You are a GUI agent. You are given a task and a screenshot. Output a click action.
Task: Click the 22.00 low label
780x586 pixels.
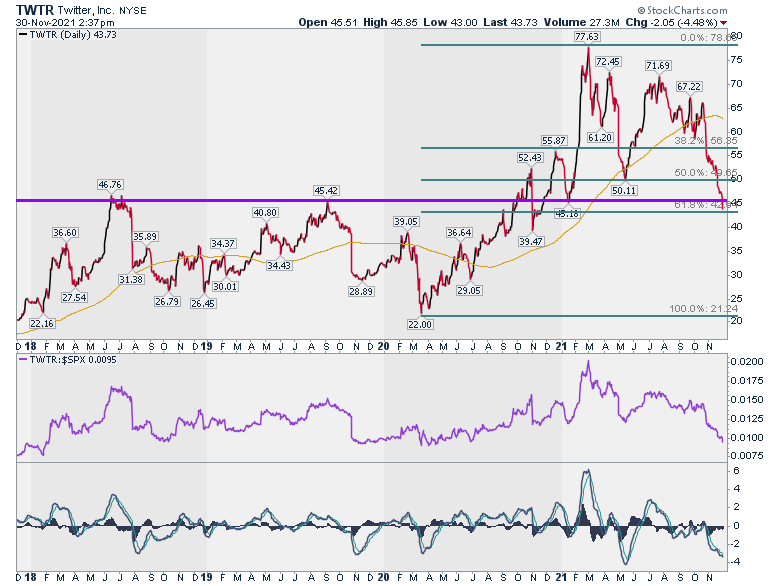coord(420,324)
